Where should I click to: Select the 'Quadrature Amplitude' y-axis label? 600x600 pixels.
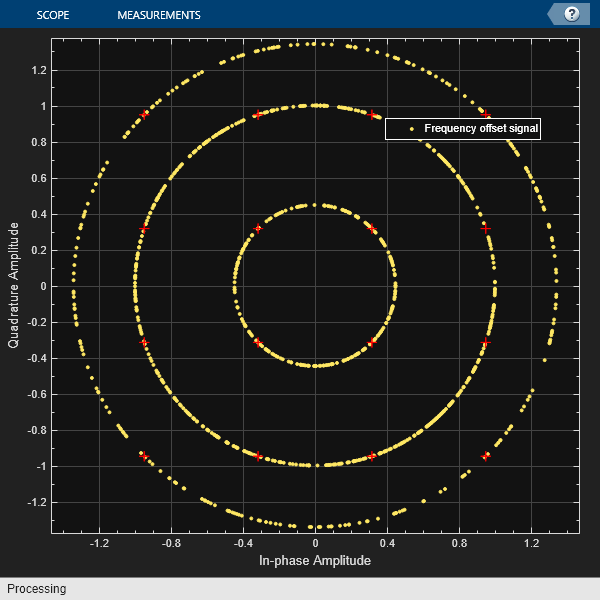(14, 286)
